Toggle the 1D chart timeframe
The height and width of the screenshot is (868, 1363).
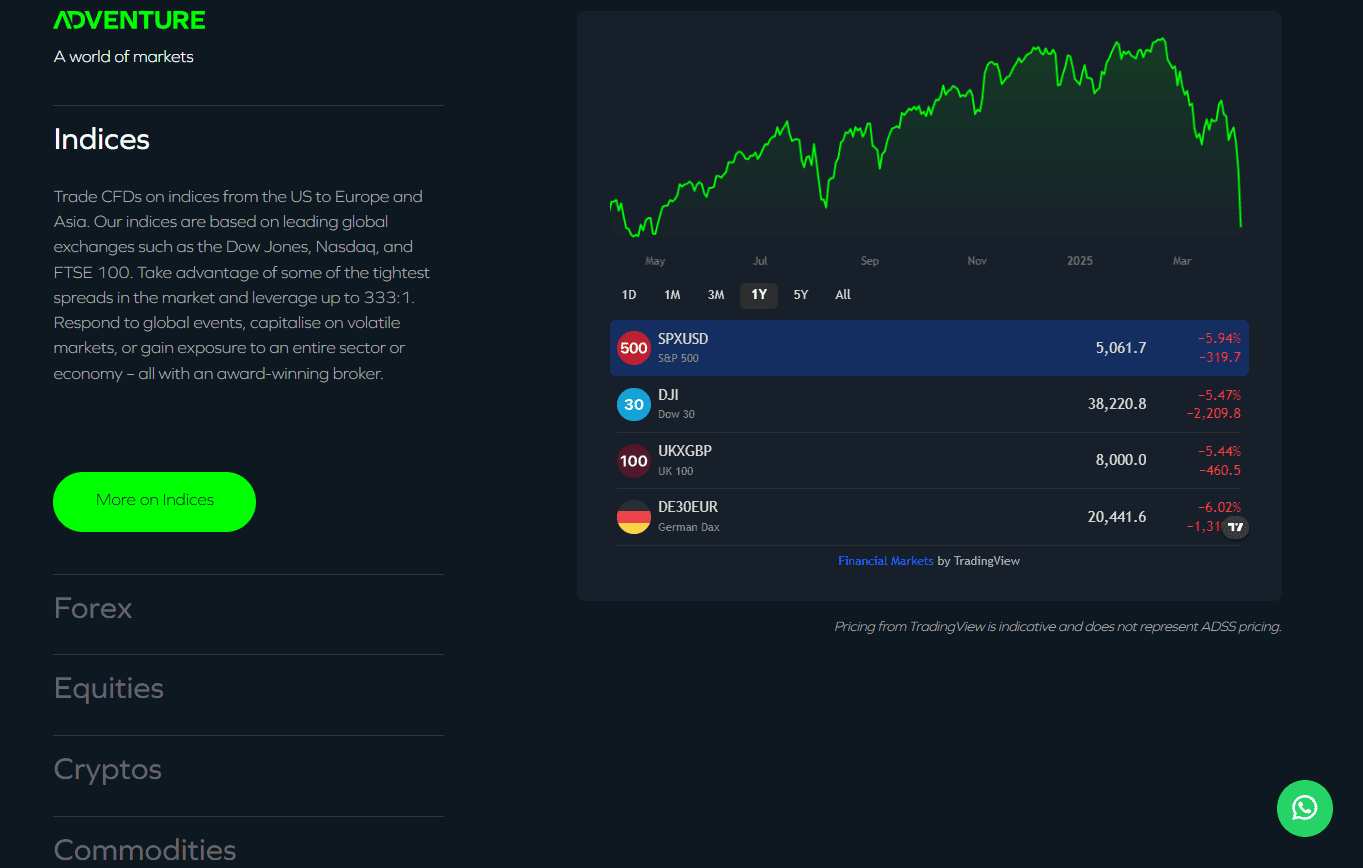(628, 294)
